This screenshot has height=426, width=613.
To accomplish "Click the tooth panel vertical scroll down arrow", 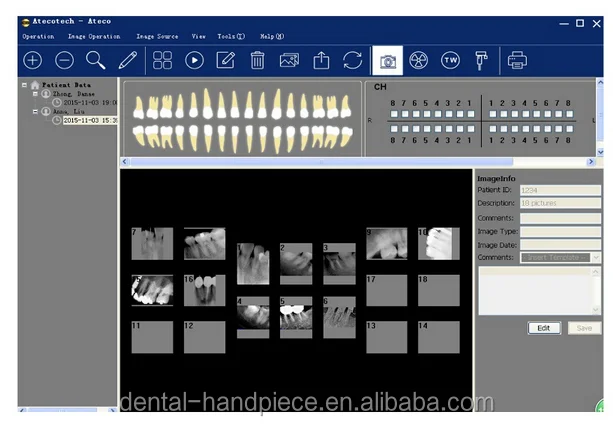I will [600, 152].
